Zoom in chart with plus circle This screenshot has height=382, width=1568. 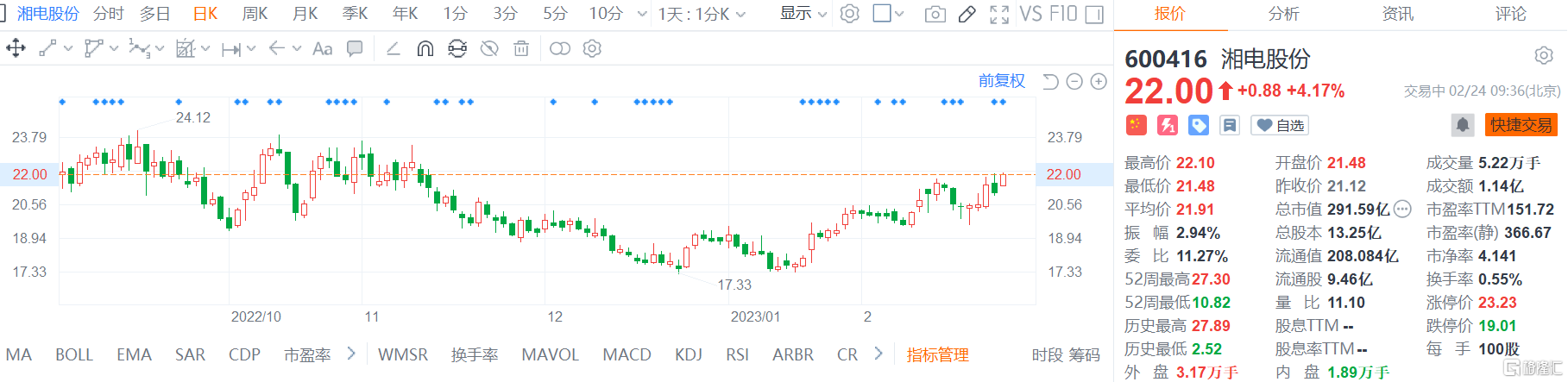pyautogui.click(x=1099, y=81)
